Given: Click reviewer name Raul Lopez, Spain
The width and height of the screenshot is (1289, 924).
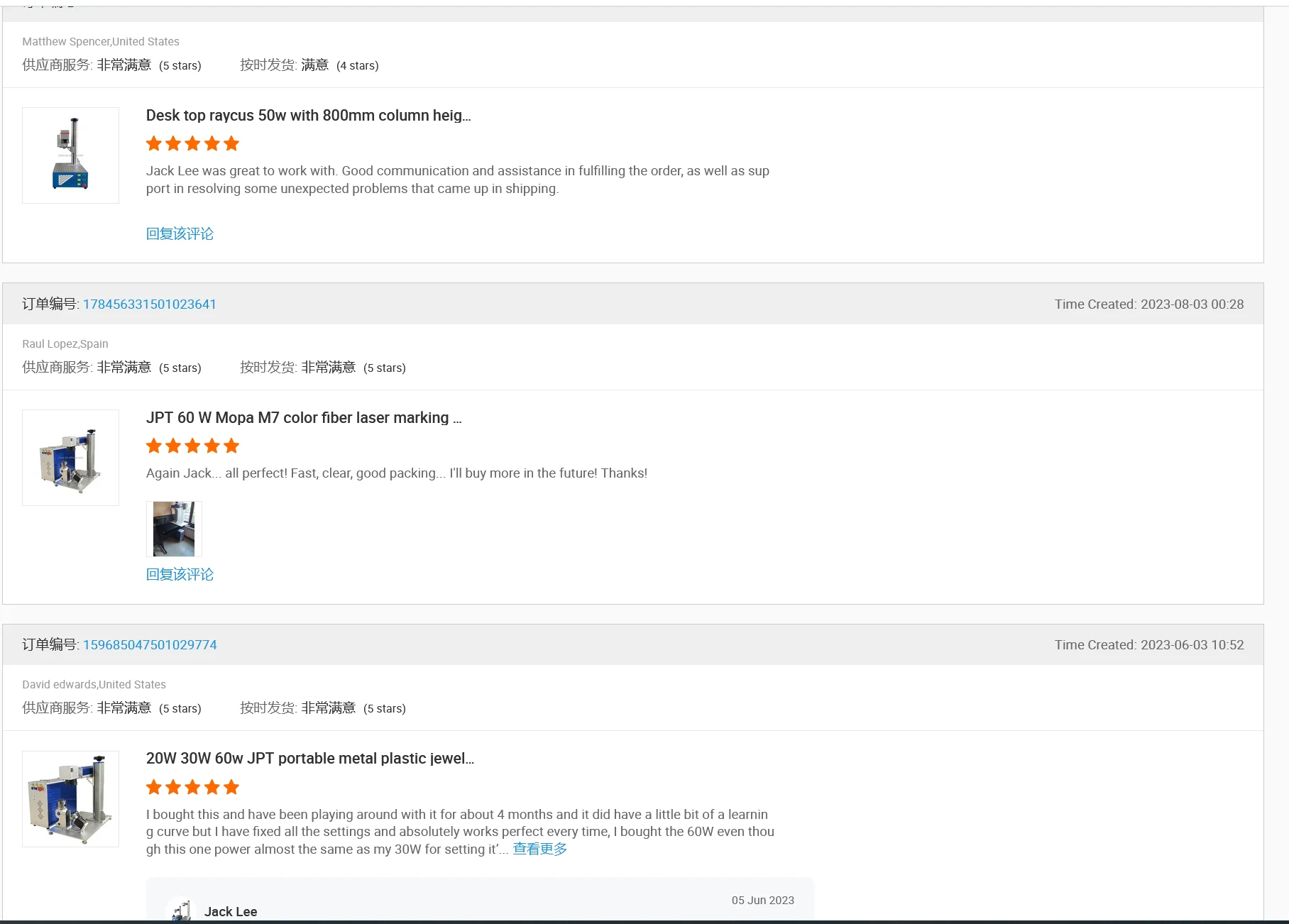Looking at the screenshot, I should point(65,344).
